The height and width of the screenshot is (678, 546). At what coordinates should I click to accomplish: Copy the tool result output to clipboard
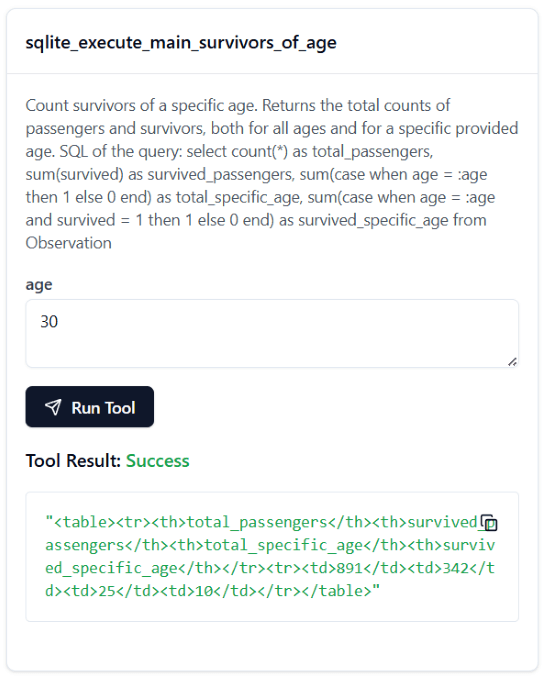point(489,522)
